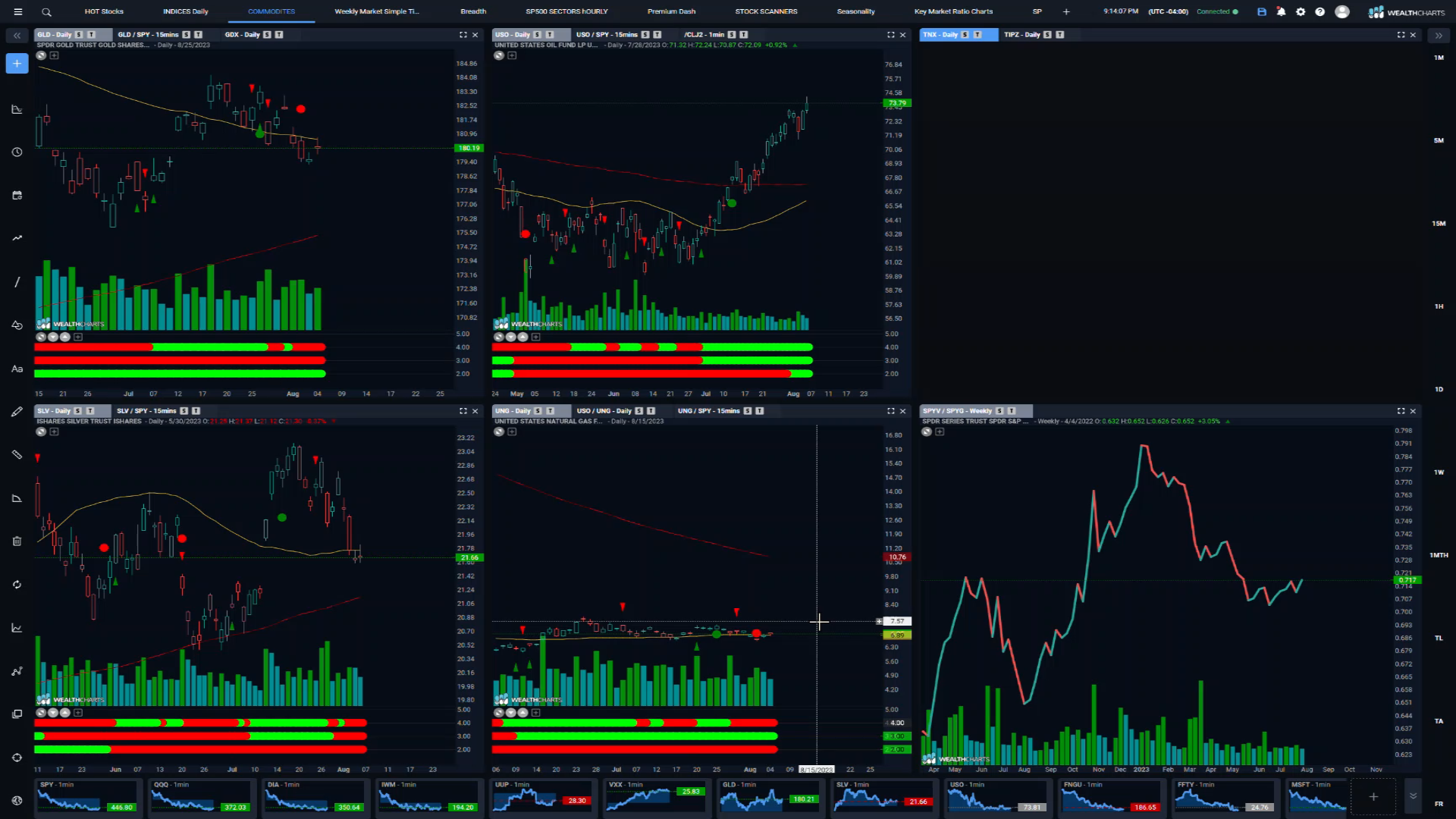Select the diagonal line drawing tool

click(17, 281)
